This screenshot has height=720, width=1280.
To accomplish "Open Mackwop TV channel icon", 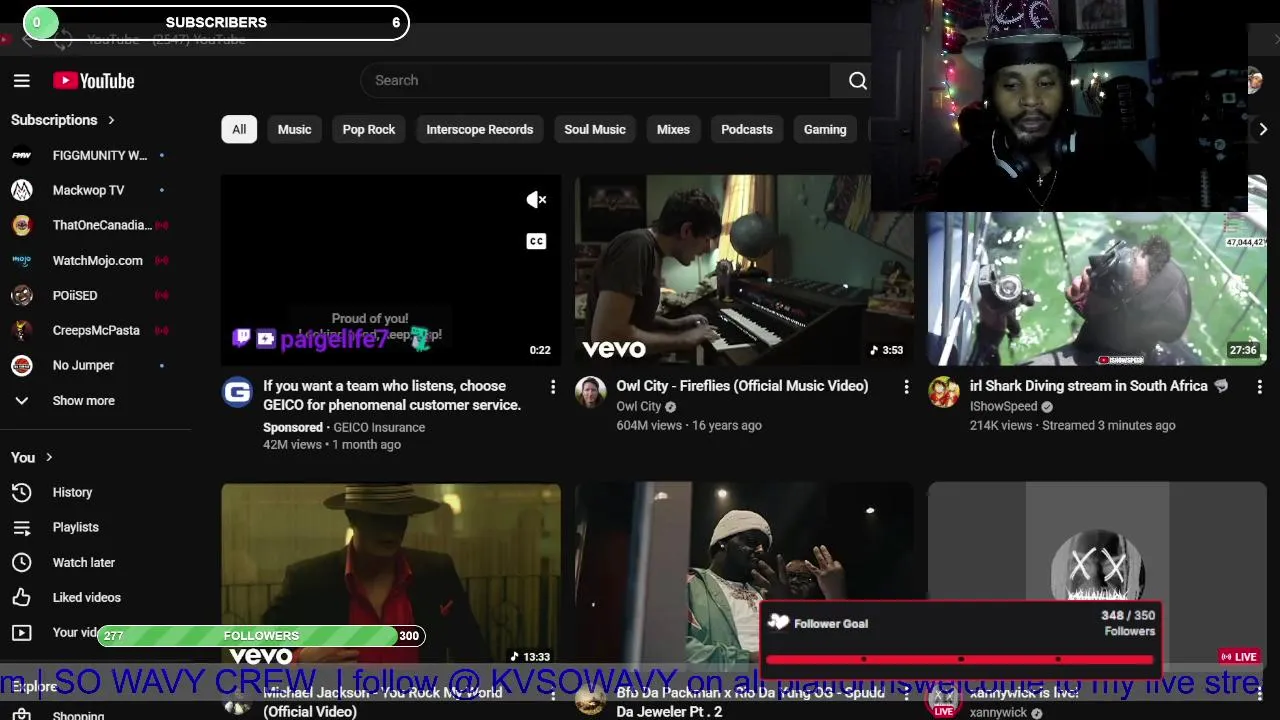I will click(x=21, y=190).
